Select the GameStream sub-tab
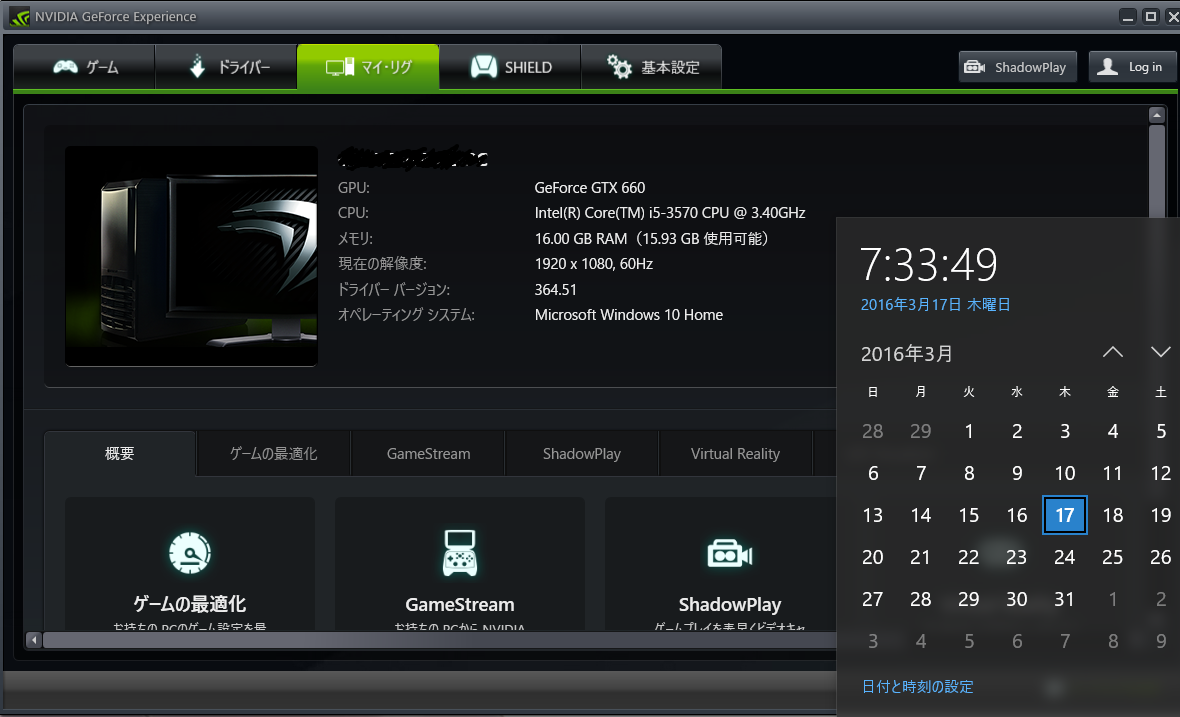This screenshot has width=1180, height=717. pyautogui.click(x=428, y=454)
